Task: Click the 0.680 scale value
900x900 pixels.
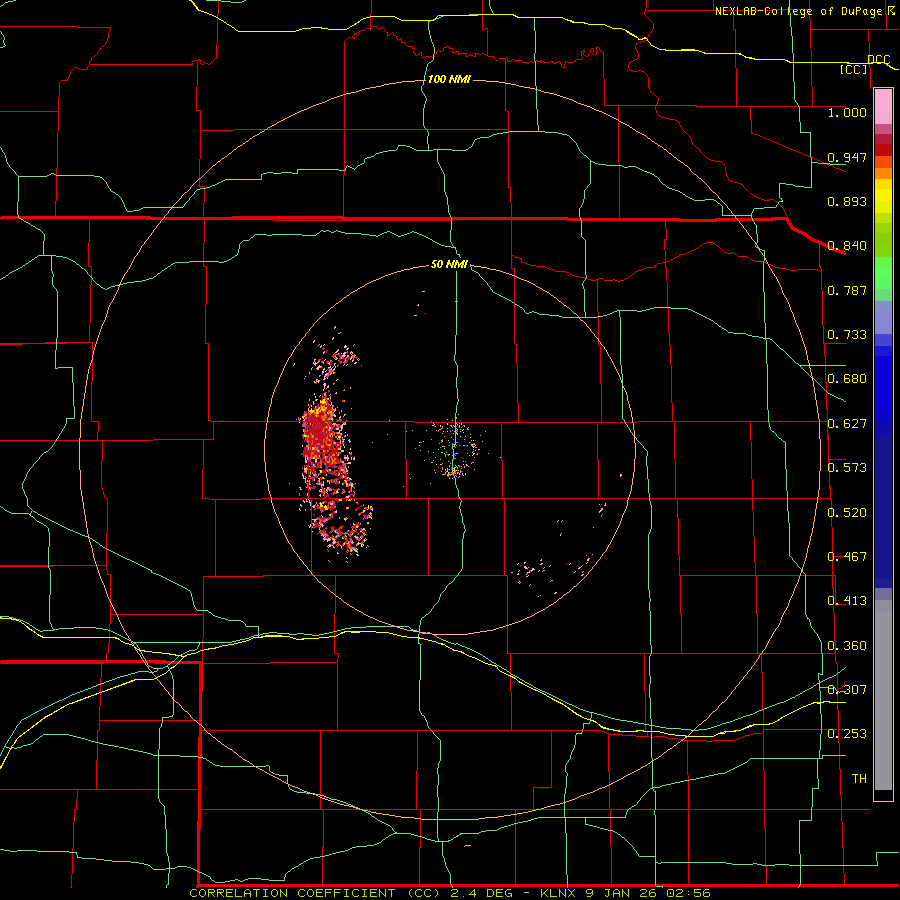Action: pyautogui.click(x=847, y=379)
